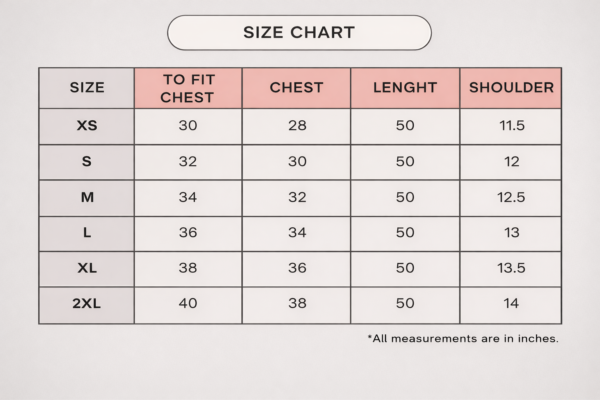Viewport: 600px width, 400px height.
Task: Click the SIZE CHART title banner
Action: click(299, 33)
